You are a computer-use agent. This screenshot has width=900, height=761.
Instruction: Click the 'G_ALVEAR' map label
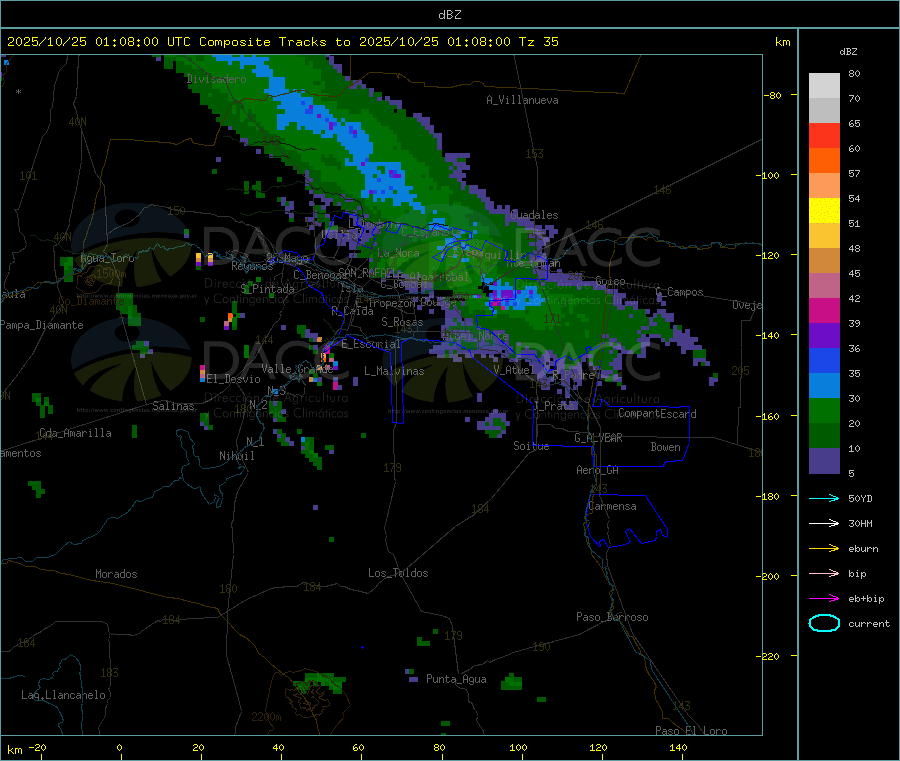[598, 438]
